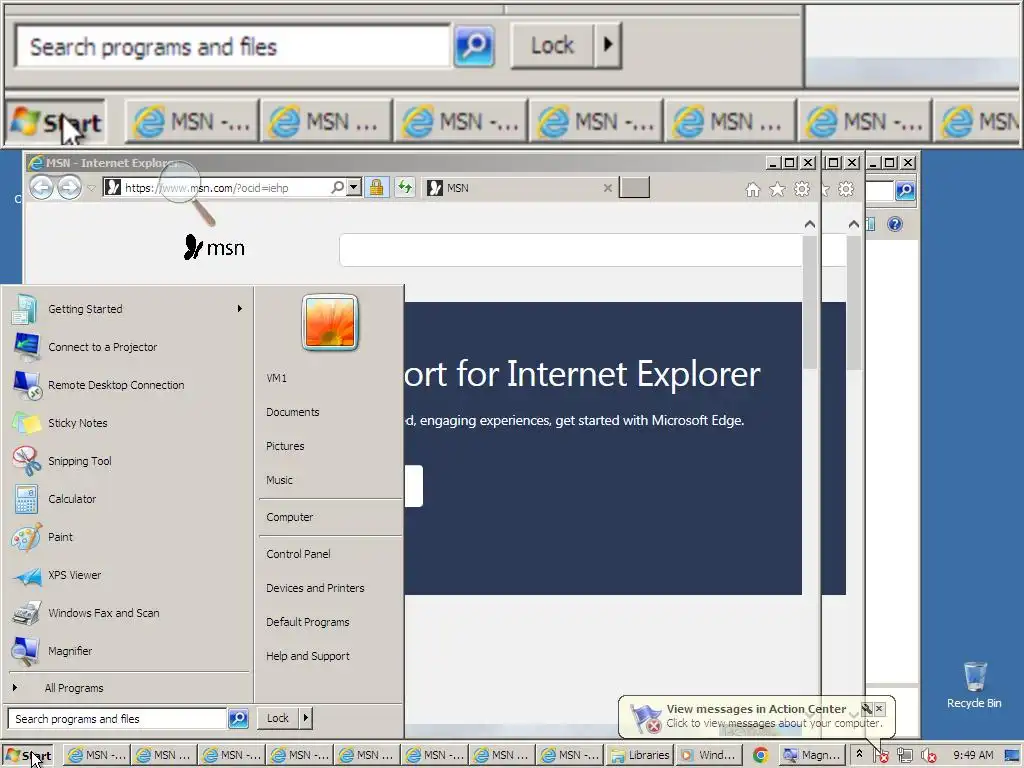Click the network tray icon
The width and height of the screenshot is (1024, 768).
coord(904,756)
